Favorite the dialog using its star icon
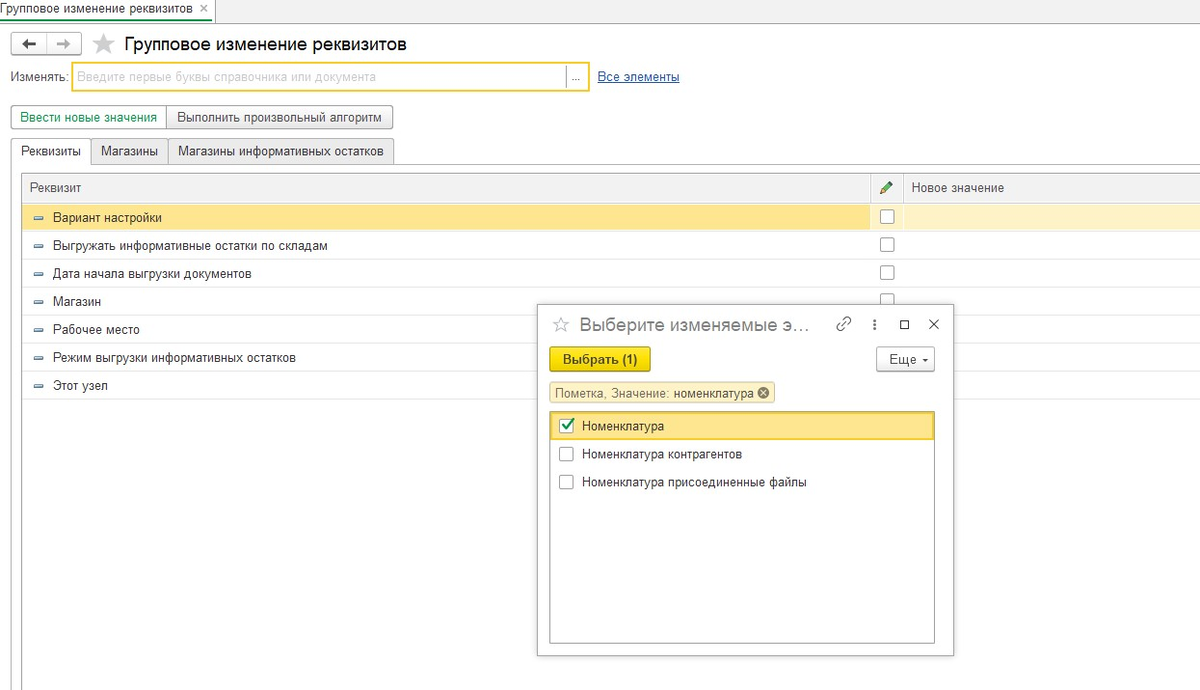 point(561,325)
